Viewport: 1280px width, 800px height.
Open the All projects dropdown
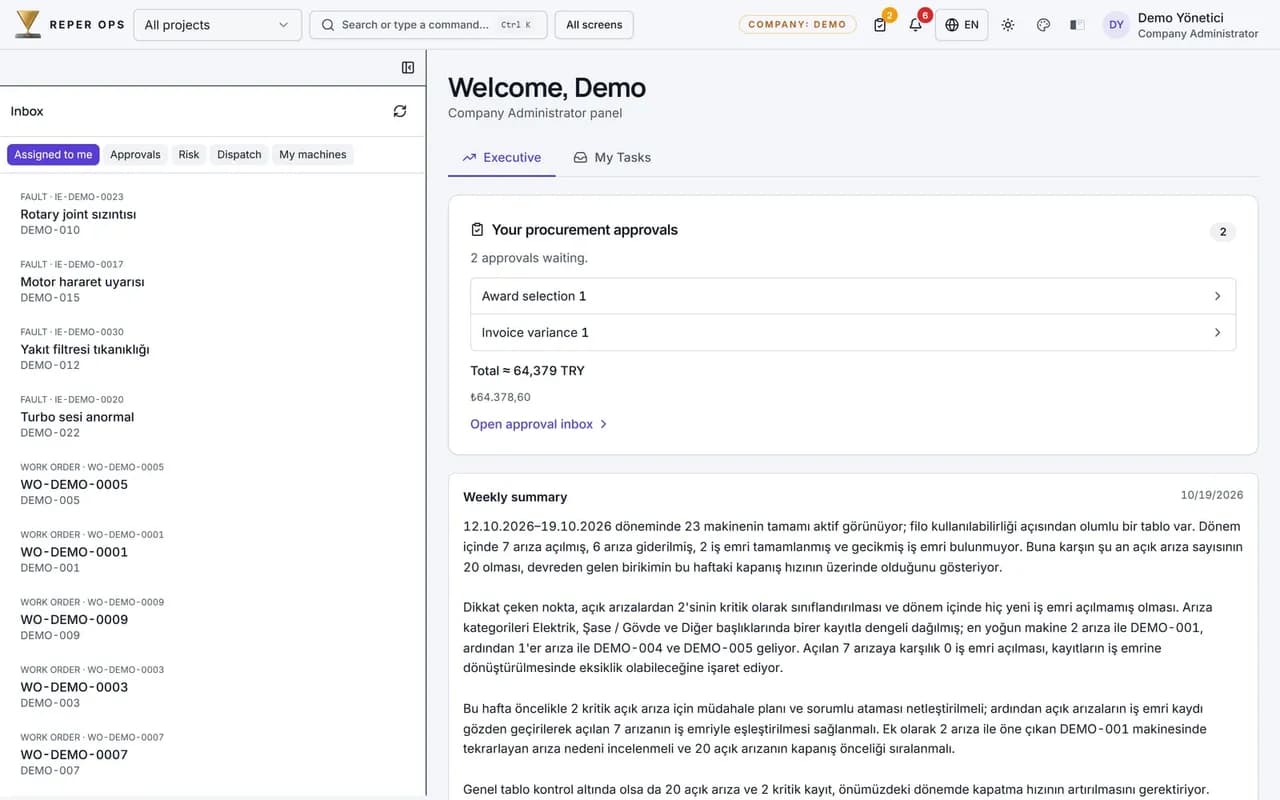[217, 25]
